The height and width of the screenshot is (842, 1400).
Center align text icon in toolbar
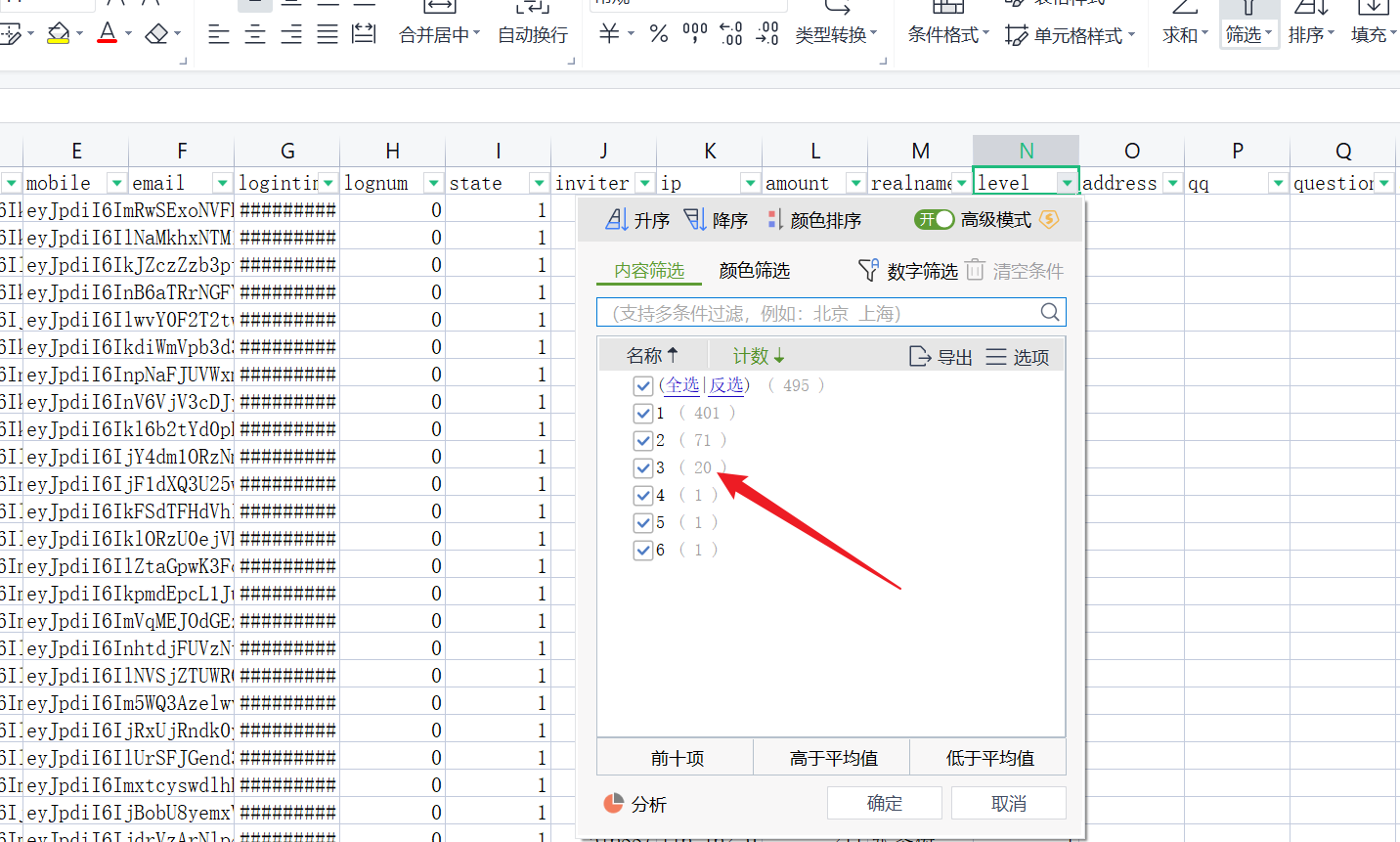pos(255,34)
